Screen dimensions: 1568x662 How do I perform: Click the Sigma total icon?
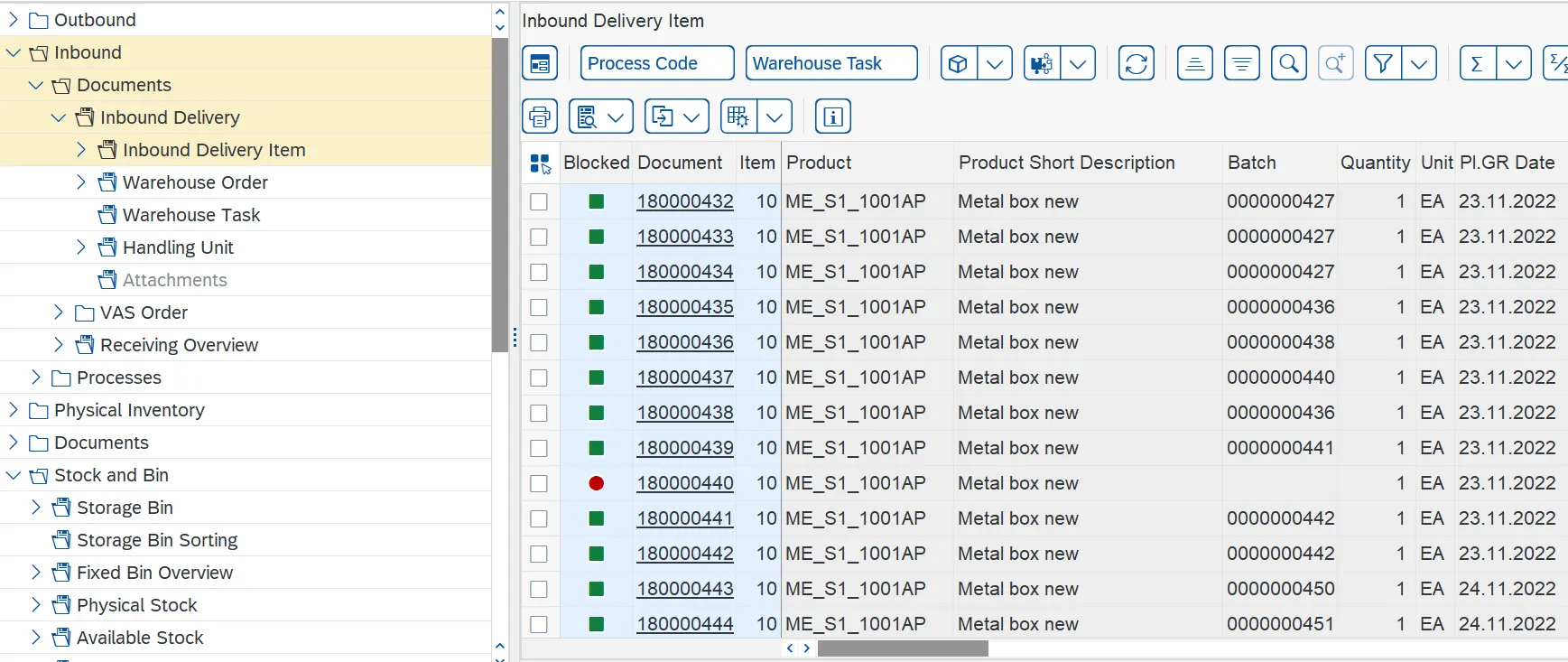pos(1478,63)
